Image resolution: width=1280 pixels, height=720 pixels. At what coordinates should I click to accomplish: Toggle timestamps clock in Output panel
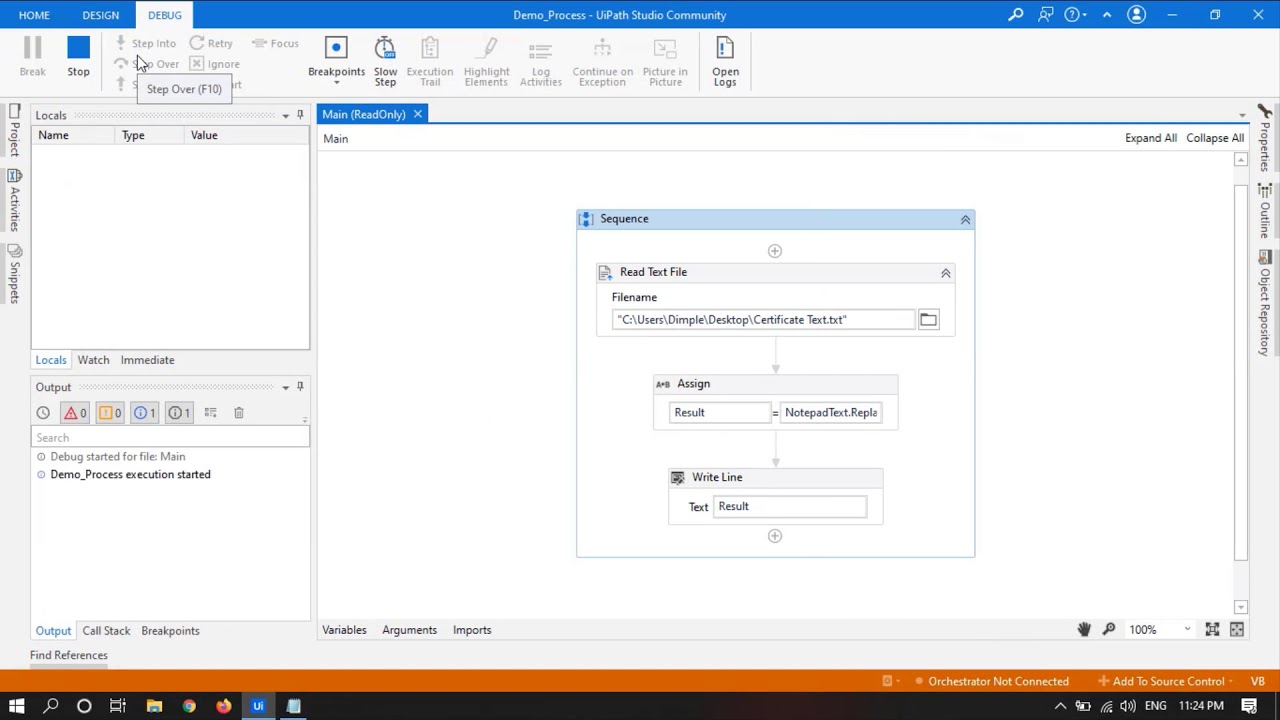tap(43, 412)
